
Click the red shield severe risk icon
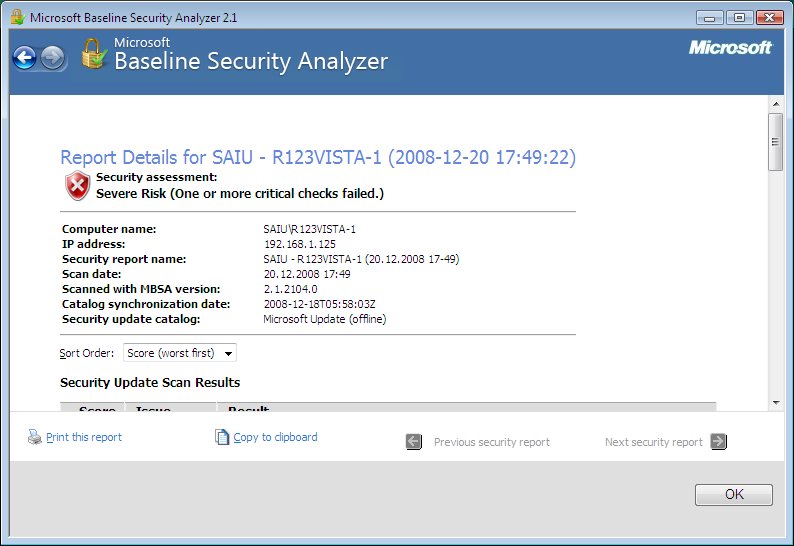(x=77, y=185)
